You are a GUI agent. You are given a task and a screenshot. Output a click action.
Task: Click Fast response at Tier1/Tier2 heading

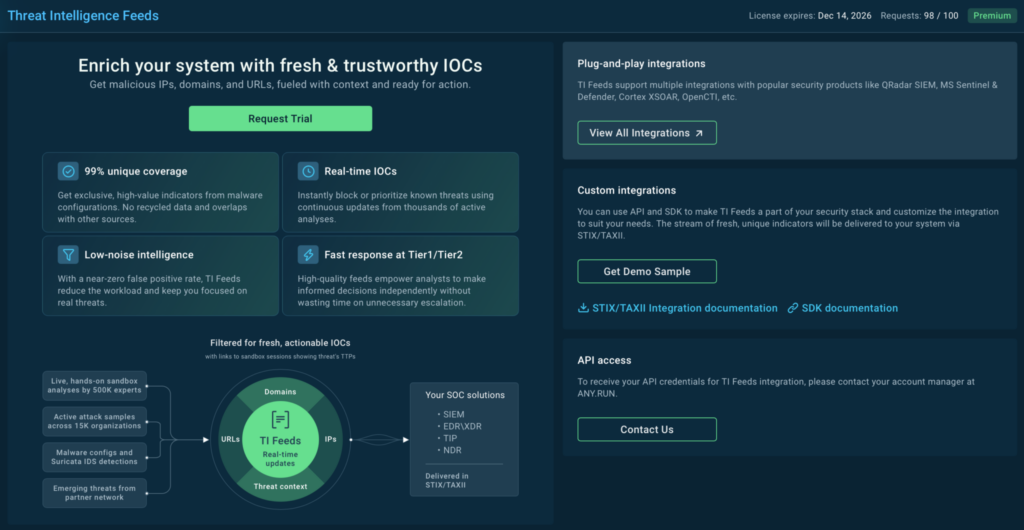tap(395, 255)
